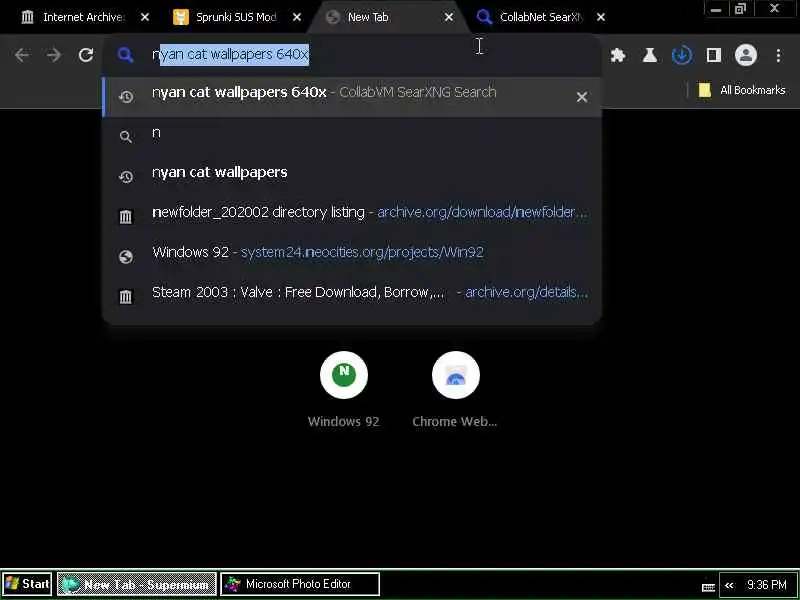
Task: Switch to the Sprunki SUS Mod tab
Action: click(237, 17)
